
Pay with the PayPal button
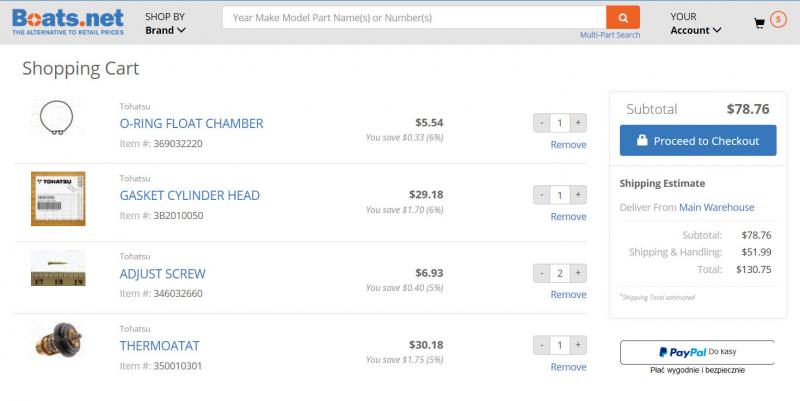(x=697, y=352)
